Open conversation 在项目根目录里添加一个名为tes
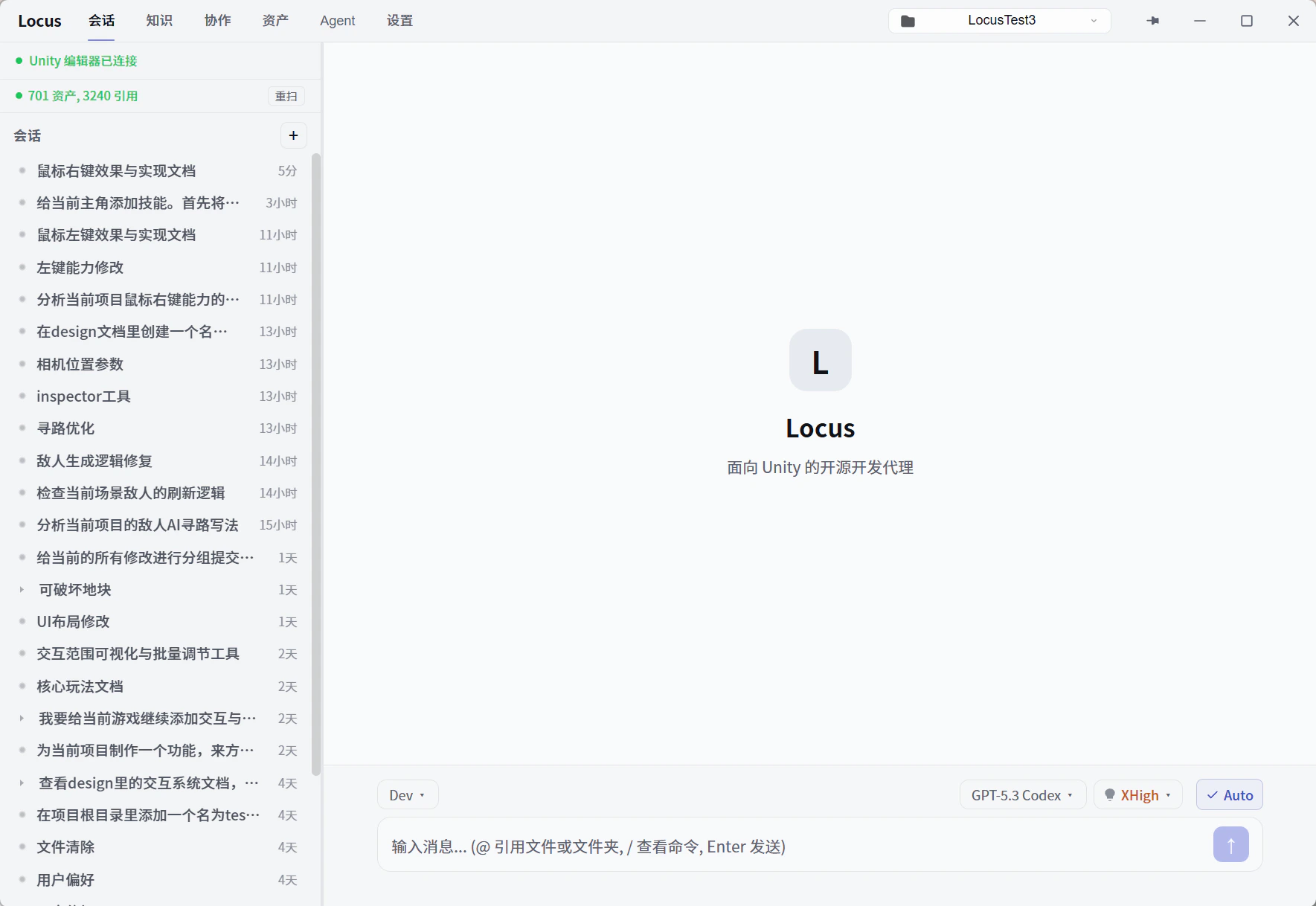The height and width of the screenshot is (906, 1316). click(158, 815)
